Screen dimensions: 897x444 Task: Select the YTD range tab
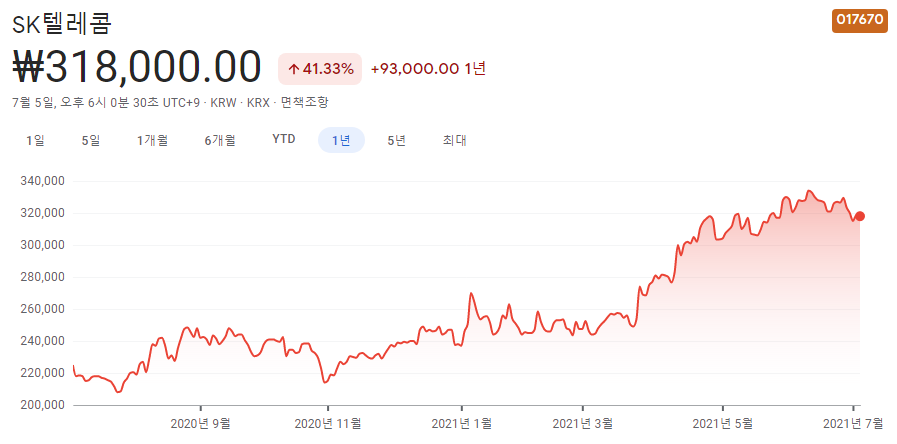click(284, 140)
